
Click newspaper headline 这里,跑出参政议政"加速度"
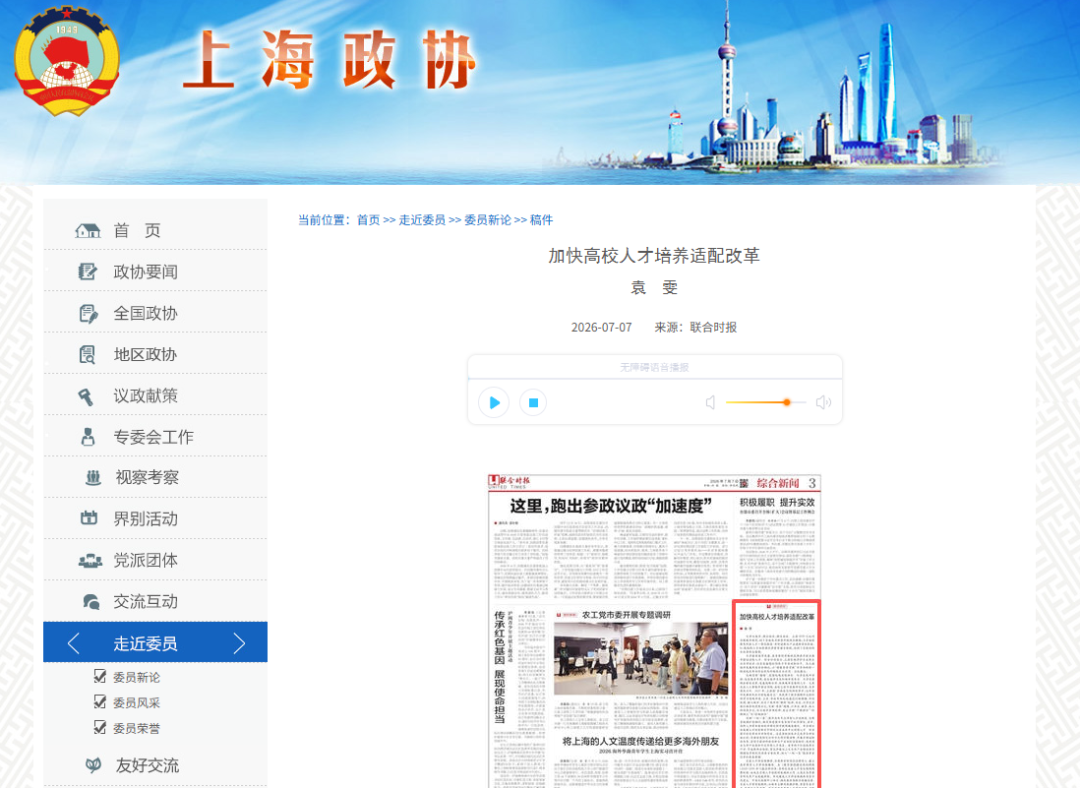[610, 506]
